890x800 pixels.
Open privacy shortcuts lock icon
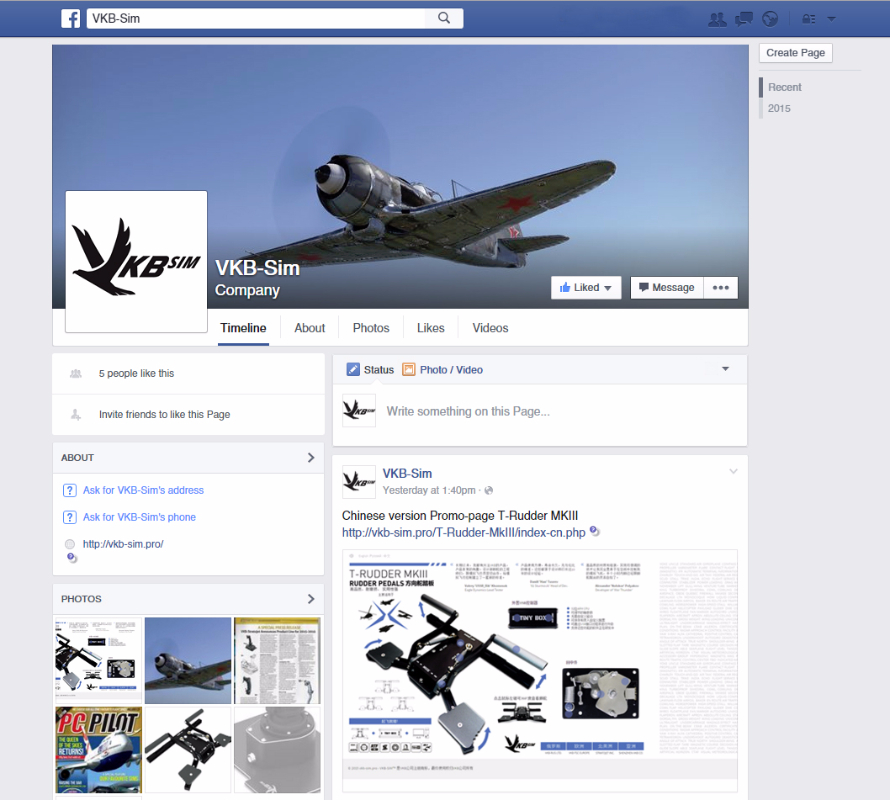point(809,19)
